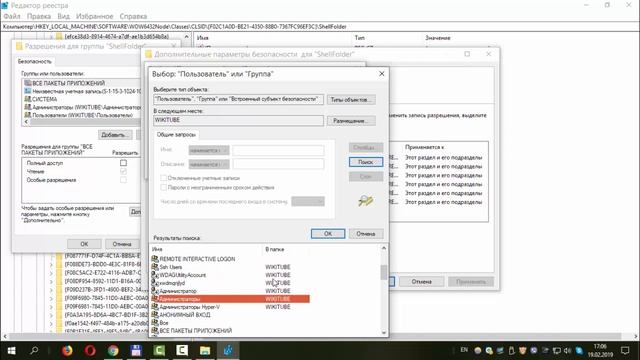The width and height of the screenshot is (640, 360).
Task: Expand the {F09F6980-7845 registry key
Action: [51, 298]
